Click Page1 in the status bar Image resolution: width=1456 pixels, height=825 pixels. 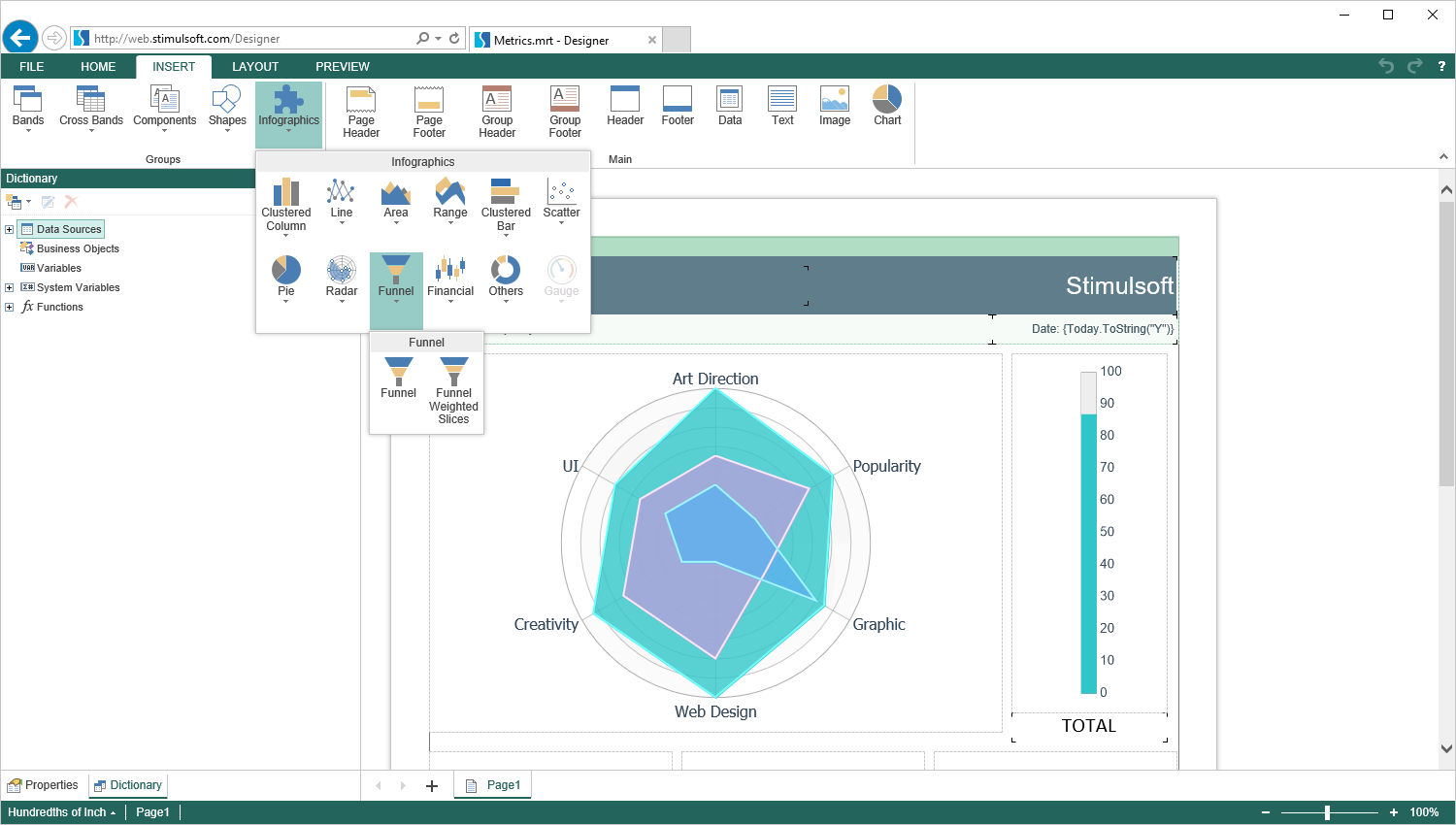(x=152, y=812)
